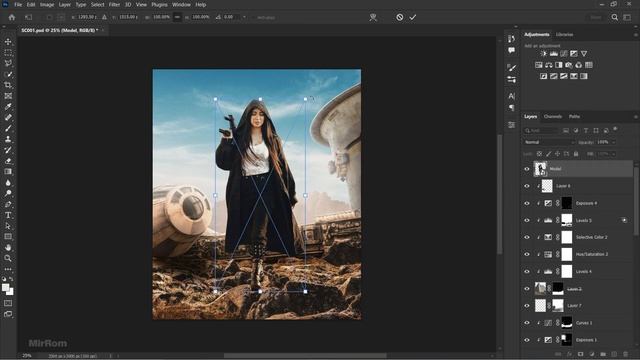Delete layer using the trash icon
This screenshot has width=640, height=360.
[625, 354]
